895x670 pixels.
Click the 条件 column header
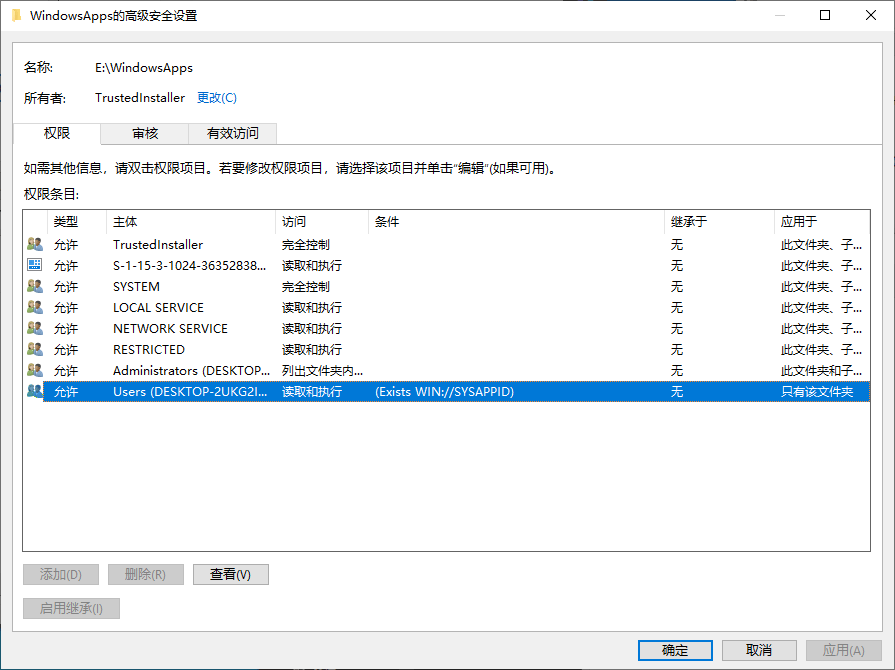click(517, 221)
